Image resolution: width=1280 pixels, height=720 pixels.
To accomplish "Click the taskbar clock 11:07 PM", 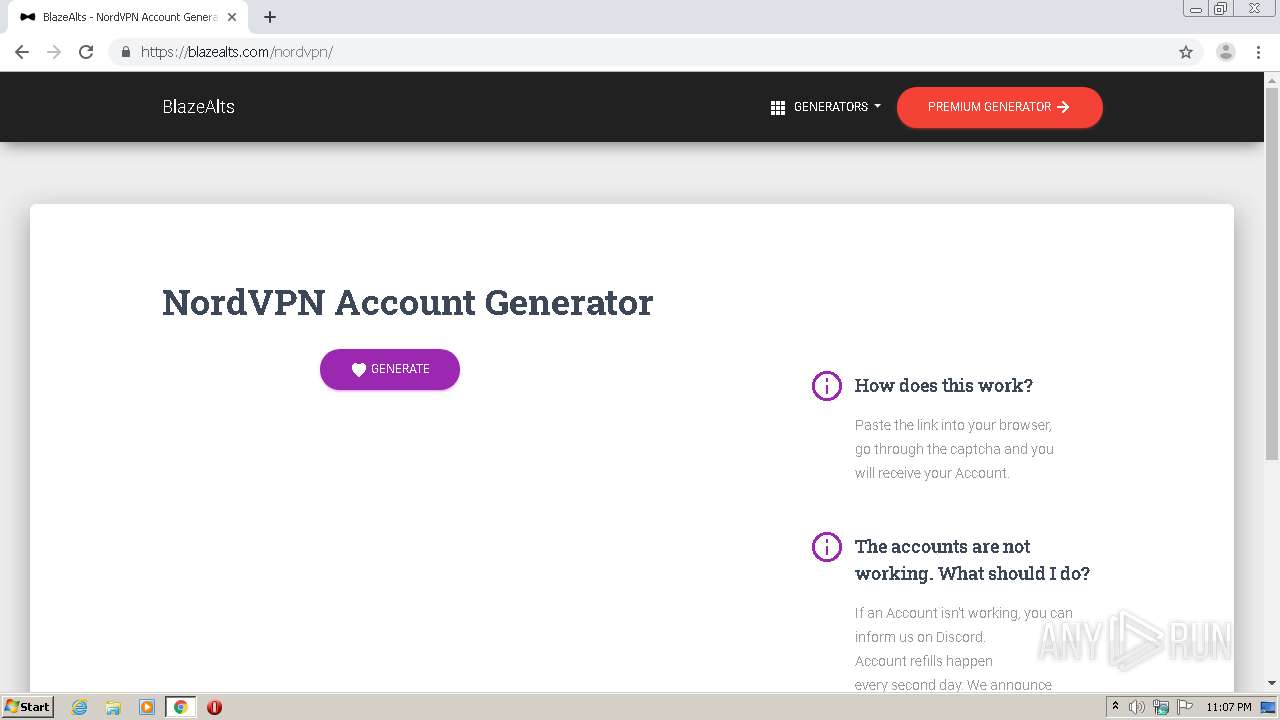I will (1229, 707).
